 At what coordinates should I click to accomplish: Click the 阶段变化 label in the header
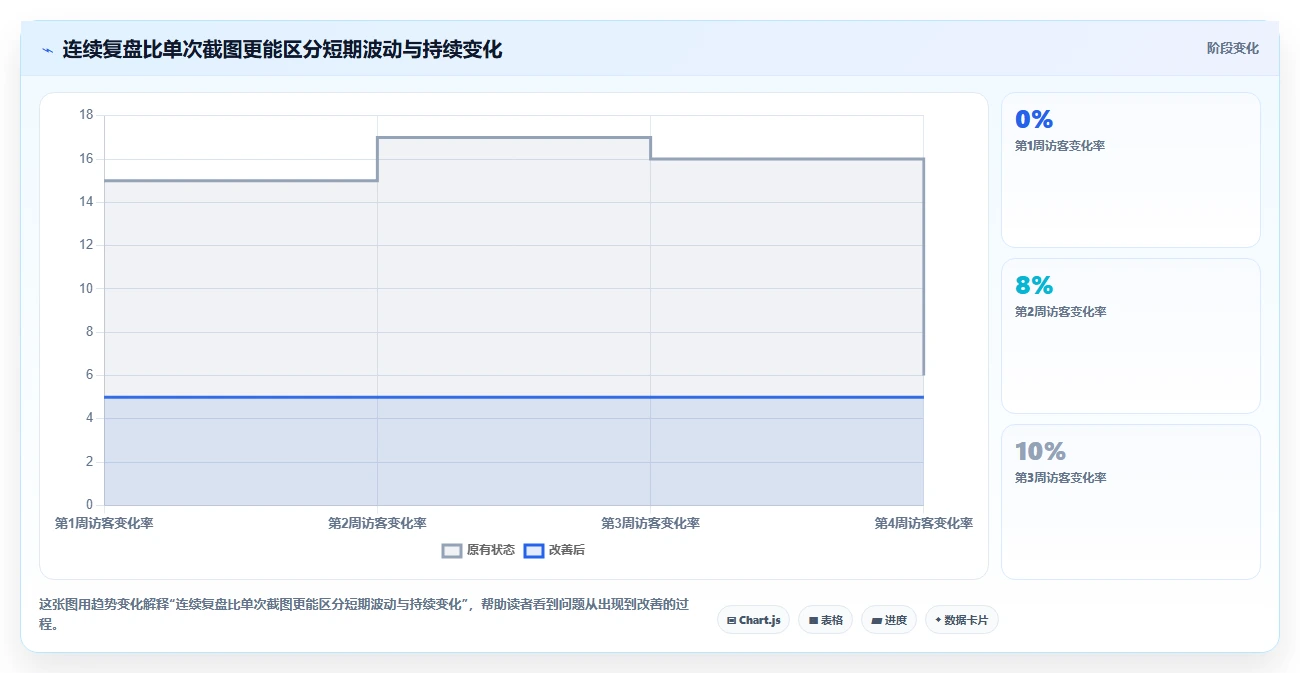click(1232, 48)
